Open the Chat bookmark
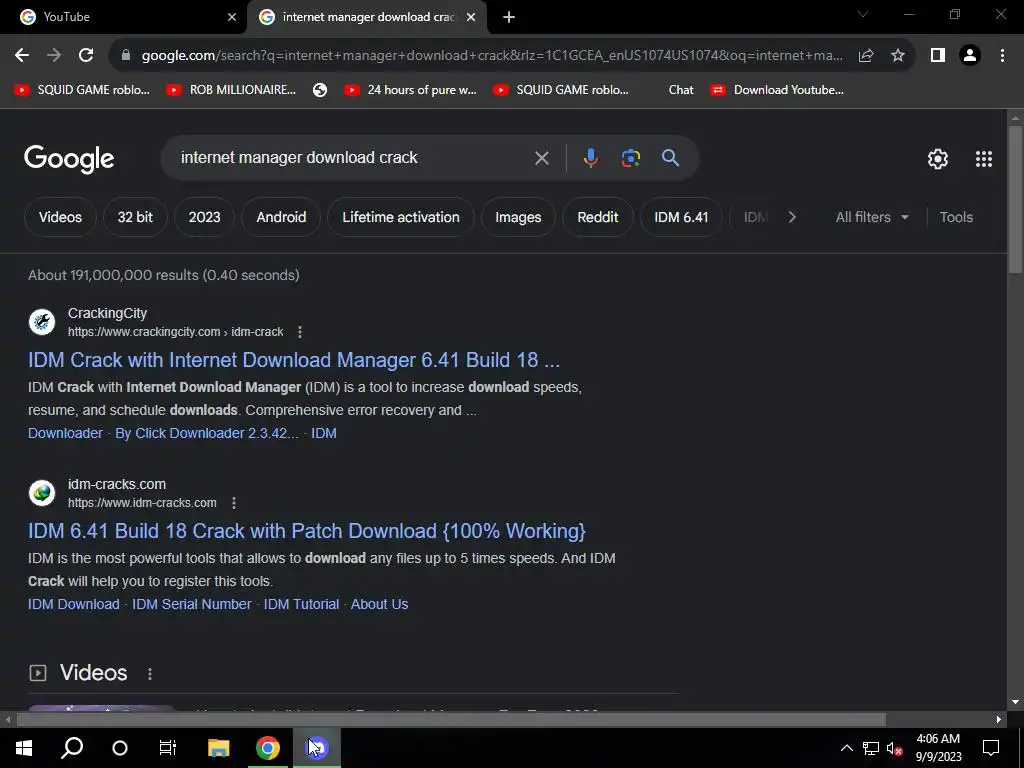Image resolution: width=1024 pixels, height=768 pixels. pos(680,90)
